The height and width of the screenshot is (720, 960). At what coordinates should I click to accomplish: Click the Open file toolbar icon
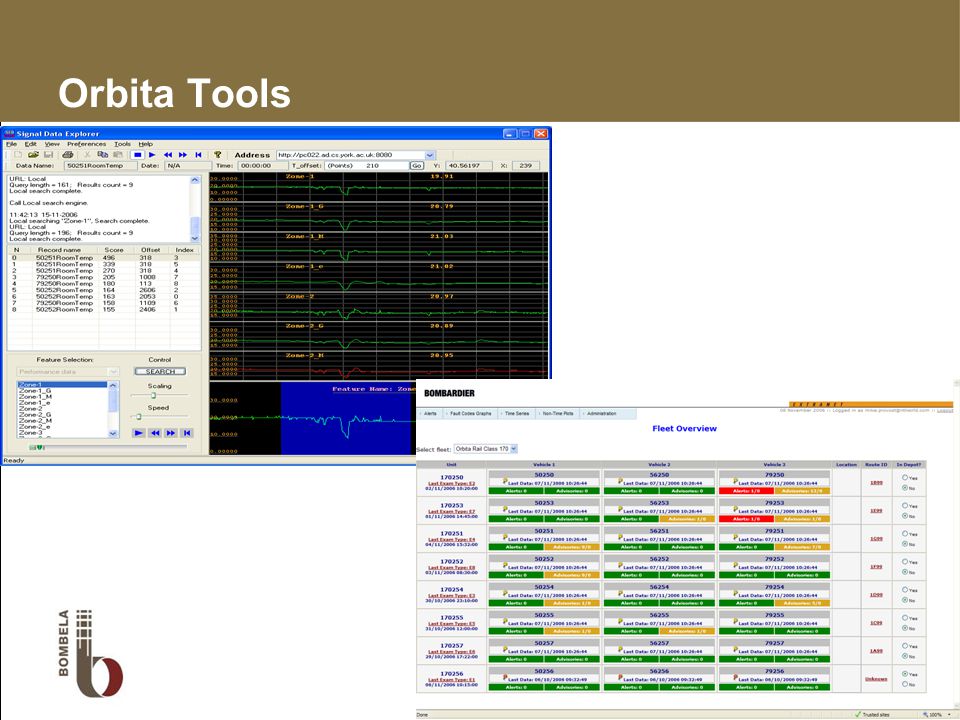[33, 155]
